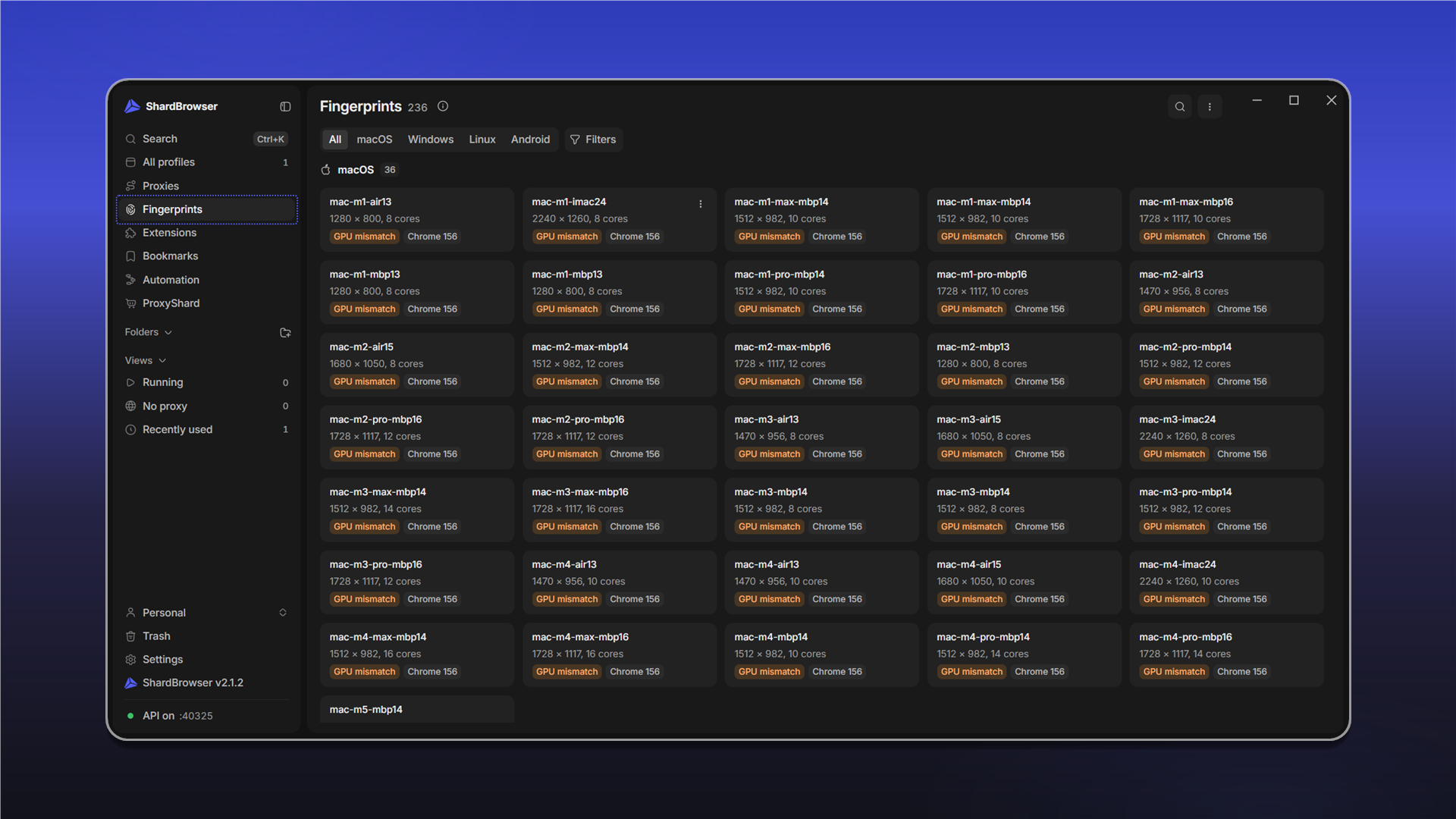Open Settings in sidebar
The width and height of the screenshot is (1456, 819).
pyautogui.click(x=206, y=660)
